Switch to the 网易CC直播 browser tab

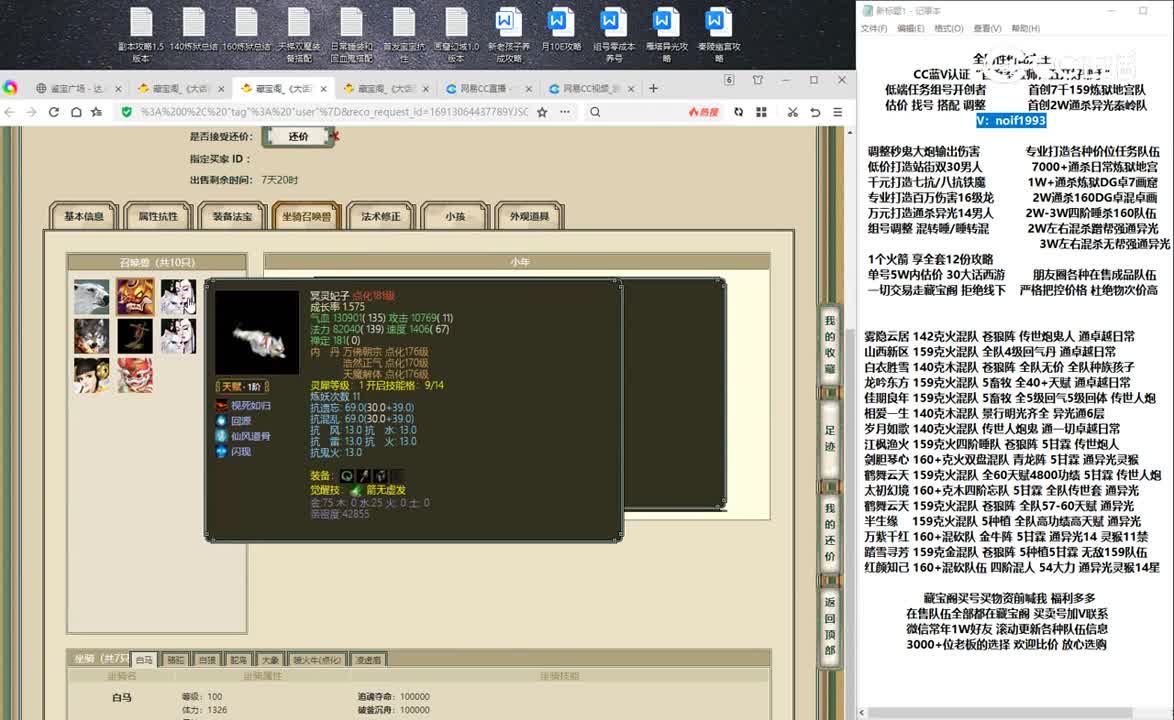487,88
